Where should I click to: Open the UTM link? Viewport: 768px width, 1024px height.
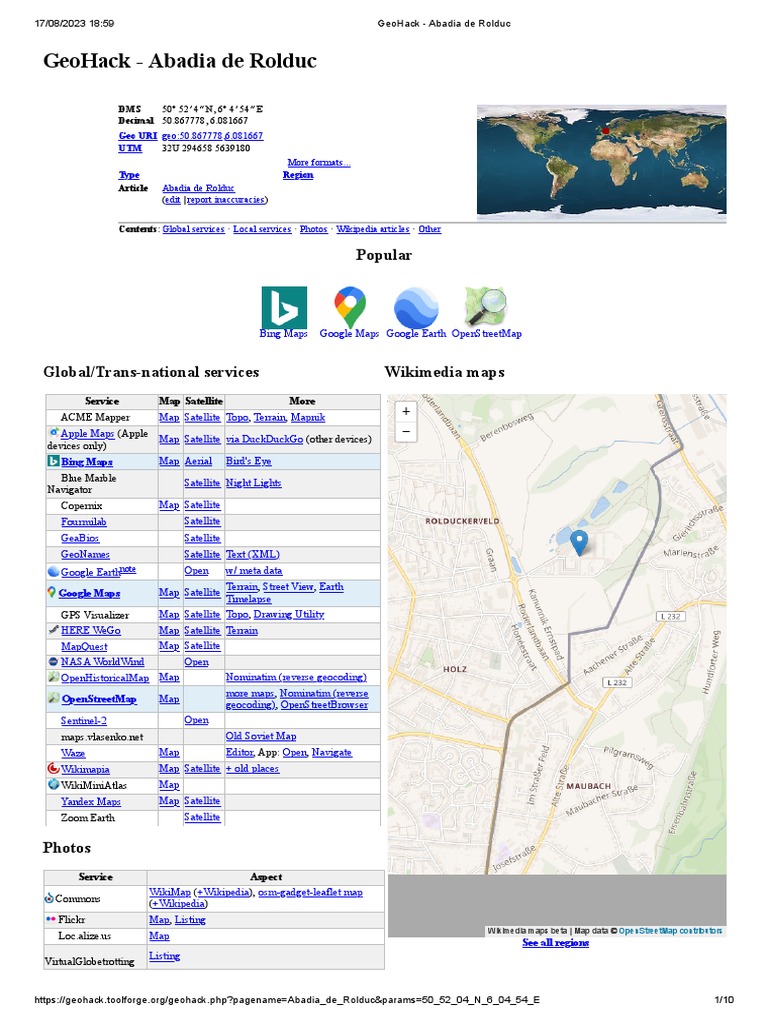[x=130, y=148]
